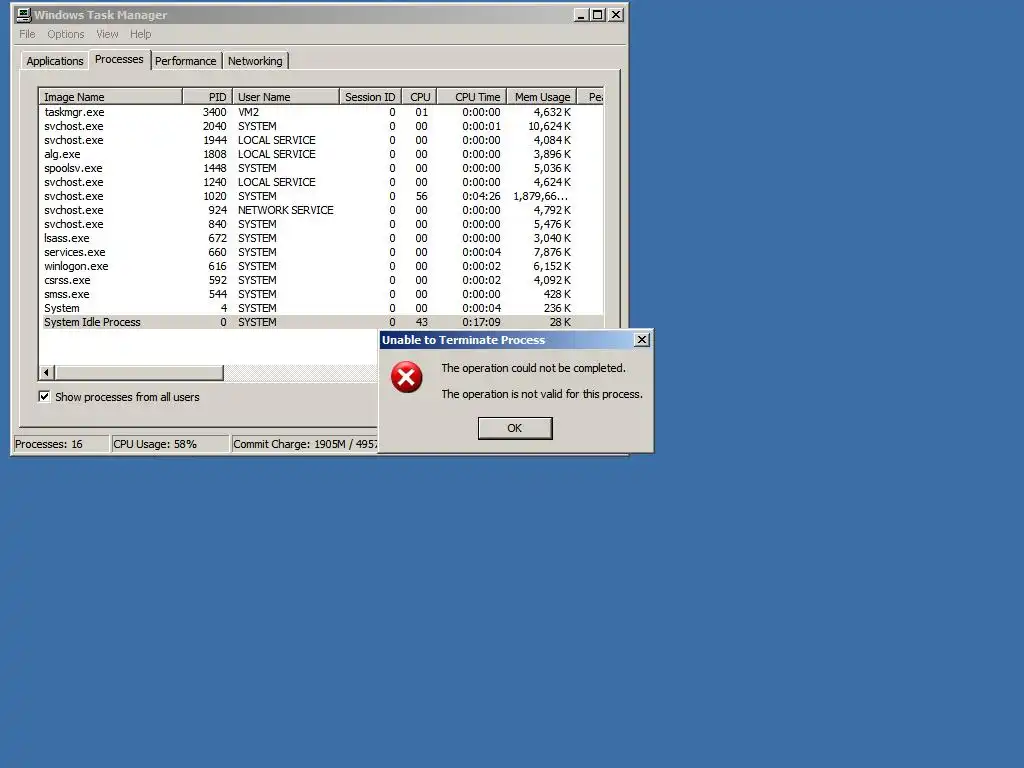Click the horizontal scrollbar thumb
Viewport: 1024px width, 768px height.
coord(139,372)
